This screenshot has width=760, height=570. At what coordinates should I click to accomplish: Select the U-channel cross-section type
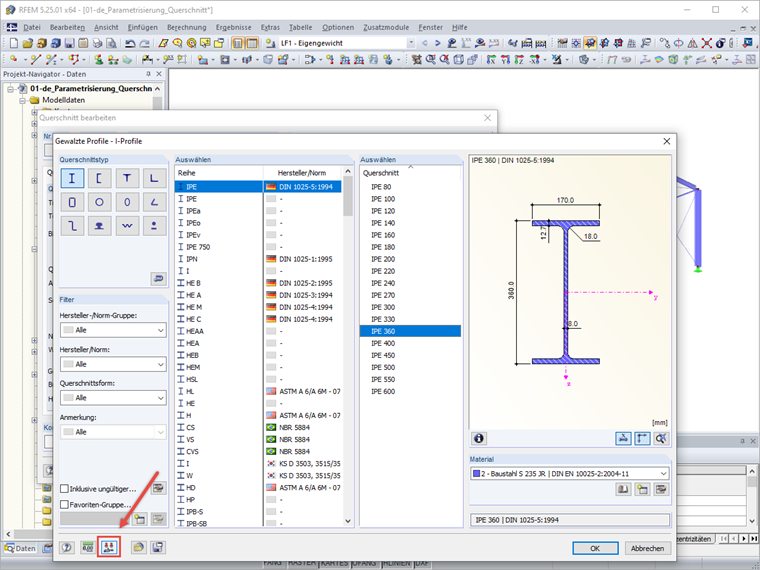click(x=99, y=178)
